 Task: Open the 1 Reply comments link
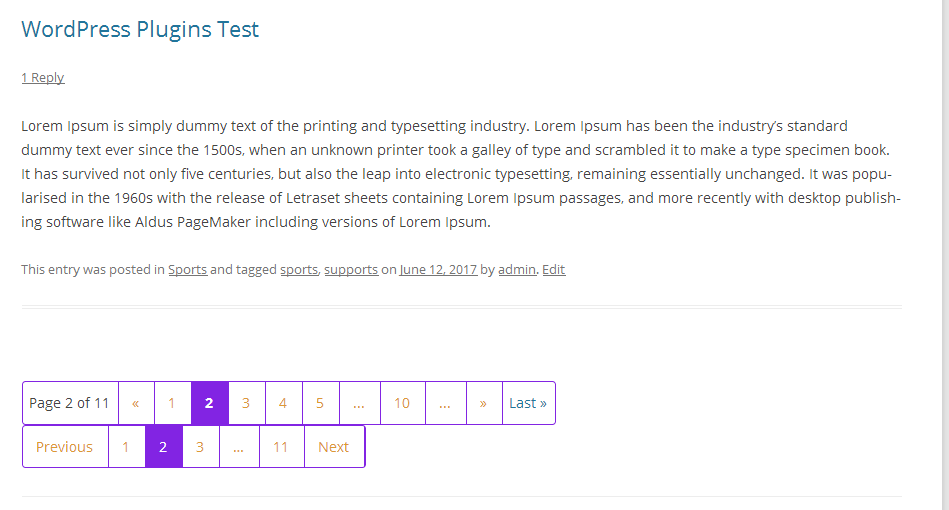(43, 78)
